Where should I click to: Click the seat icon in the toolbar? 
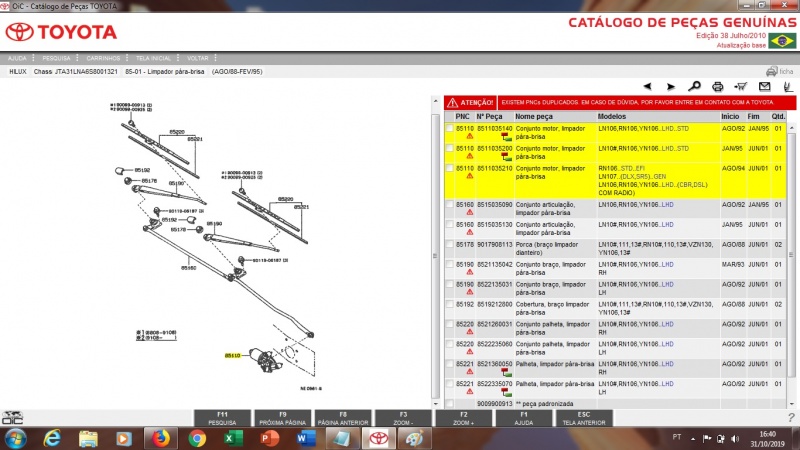pyautogui.click(x=788, y=87)
